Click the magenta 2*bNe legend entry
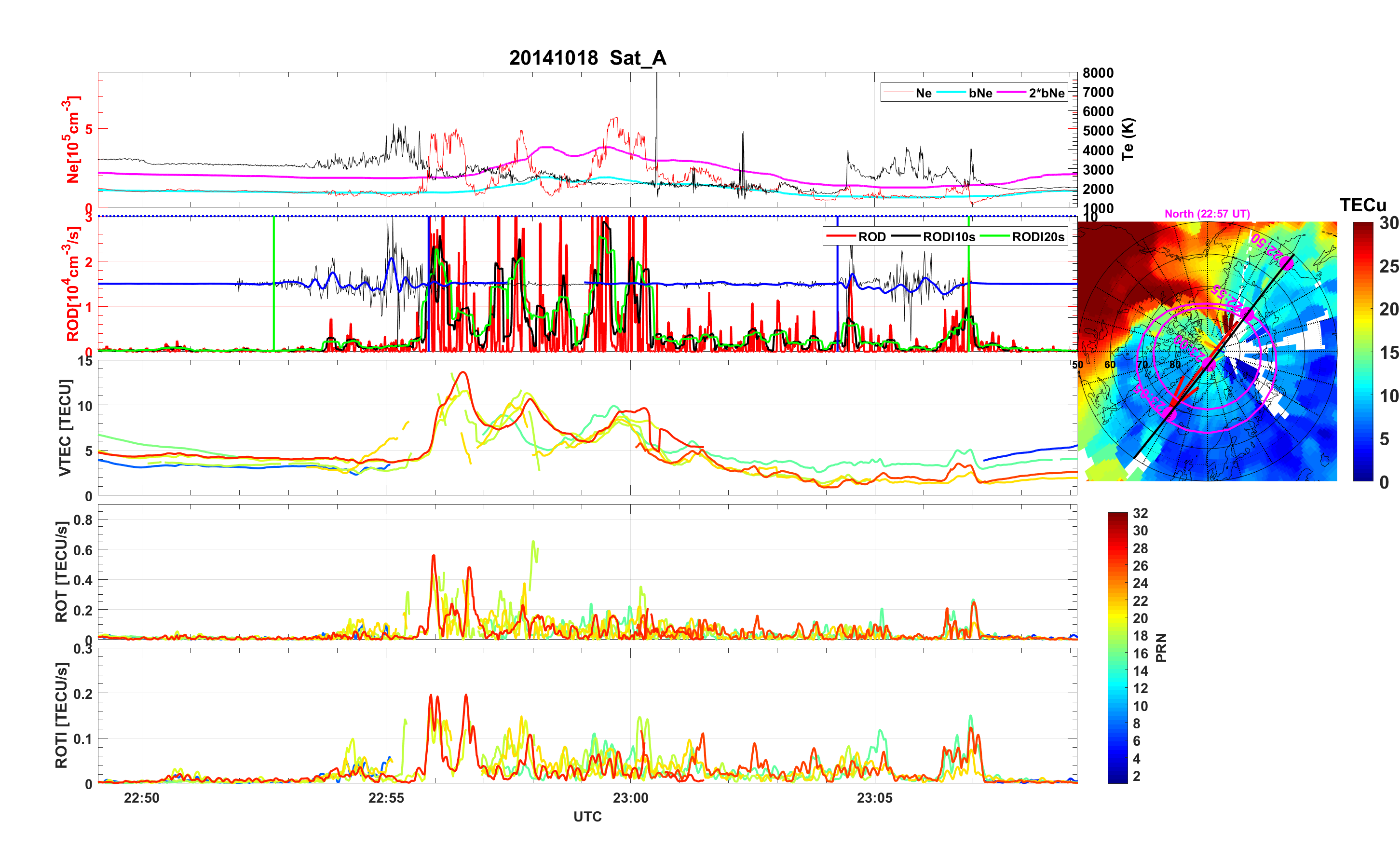 tap(1046, 93)
